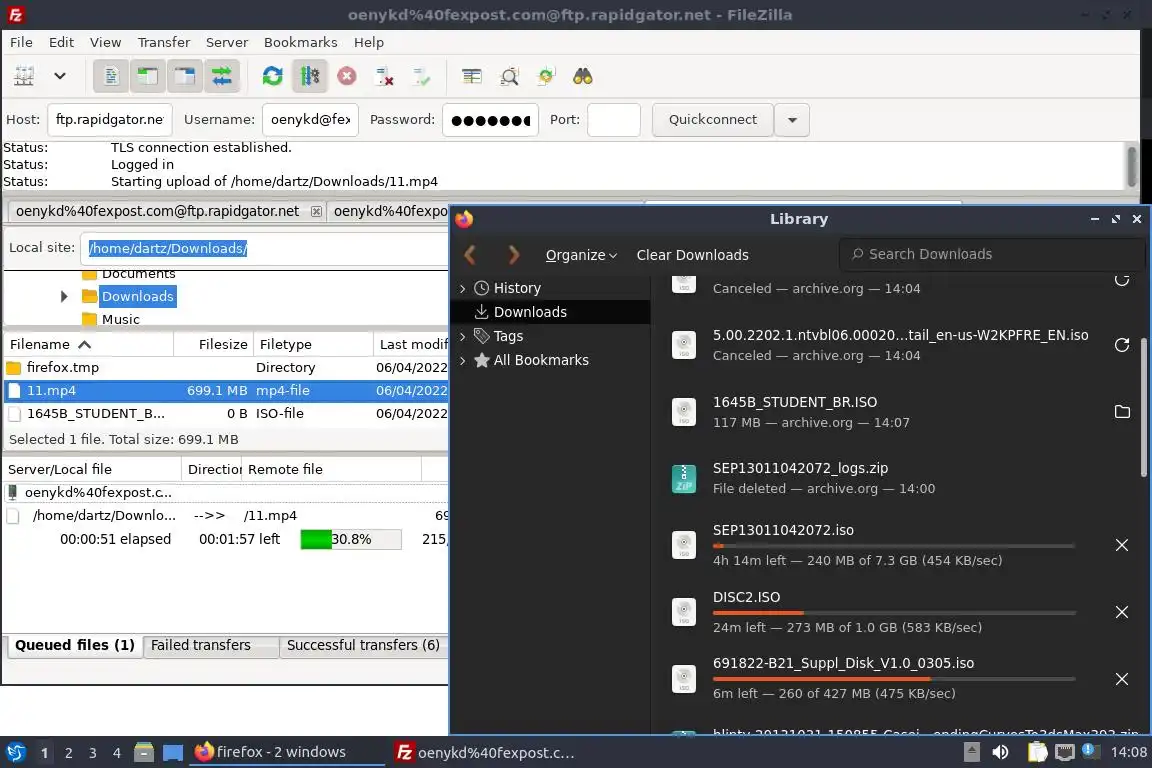
Task: Toggle transfer queue display
Action: pyautogui.click(x=221, y=76)
